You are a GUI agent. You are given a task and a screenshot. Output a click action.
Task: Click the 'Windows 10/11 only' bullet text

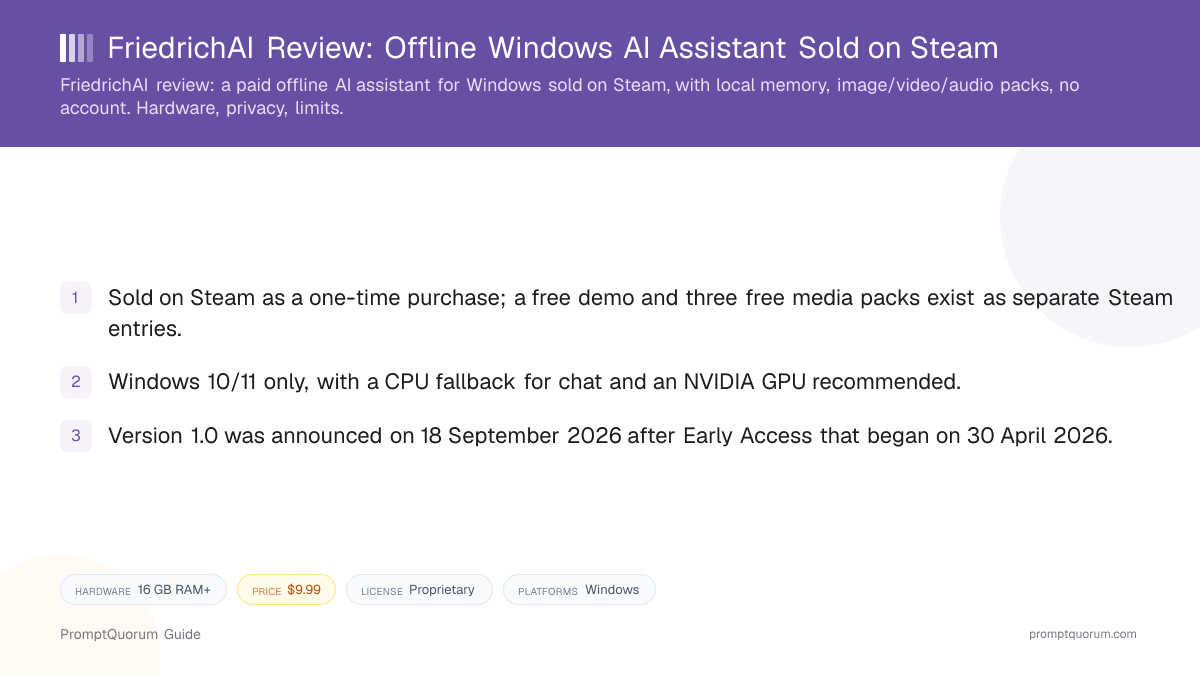click(x=534, y=381)
